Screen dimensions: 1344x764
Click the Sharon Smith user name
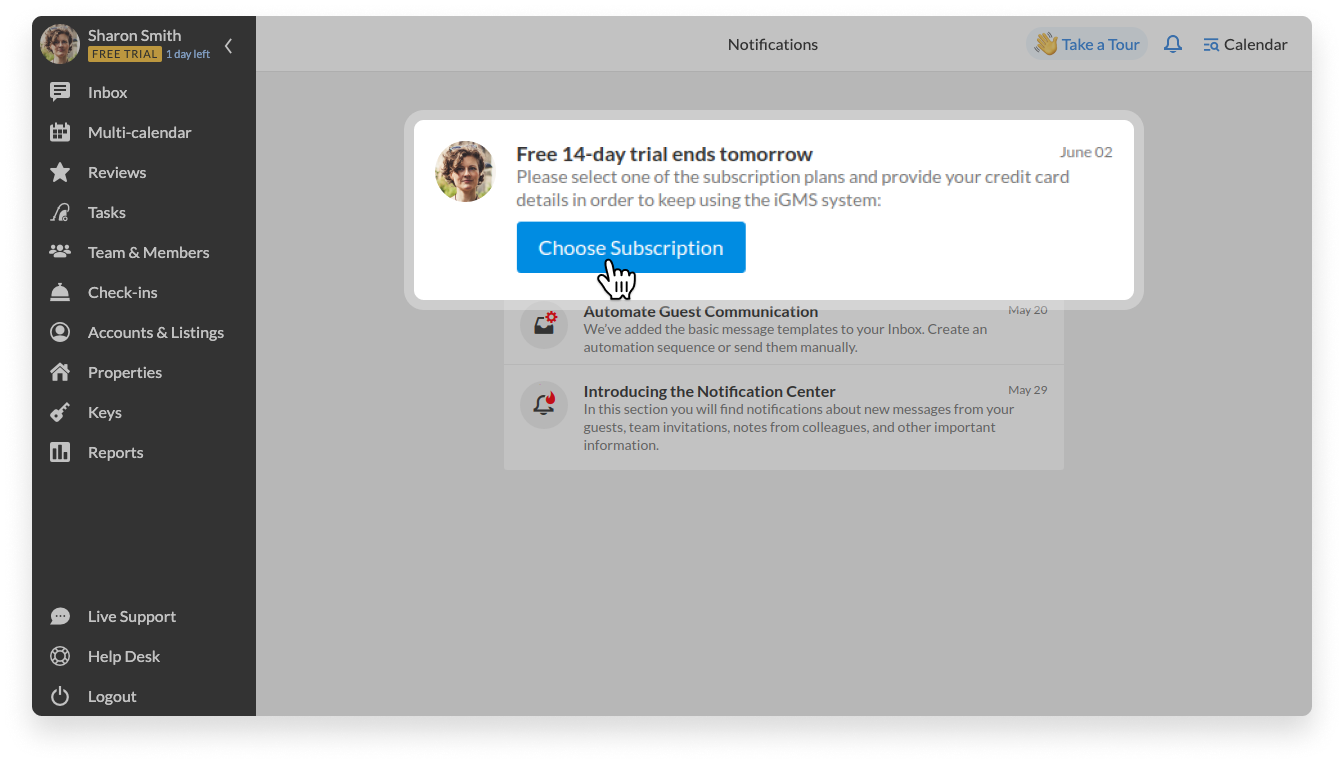135,35
